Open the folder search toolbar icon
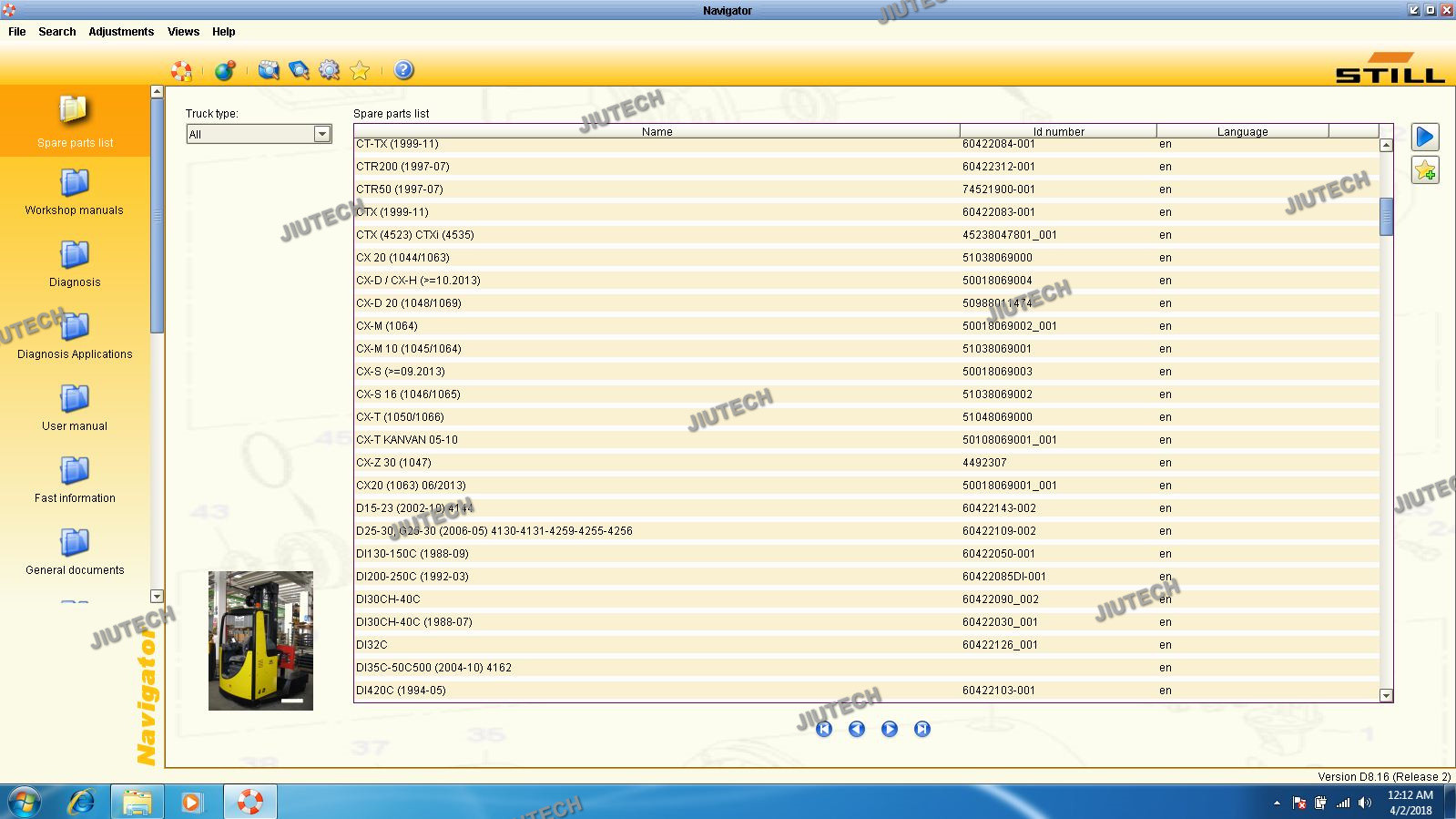The height and width of the screenshot is (819, 1456). click(x=269, y=70)
